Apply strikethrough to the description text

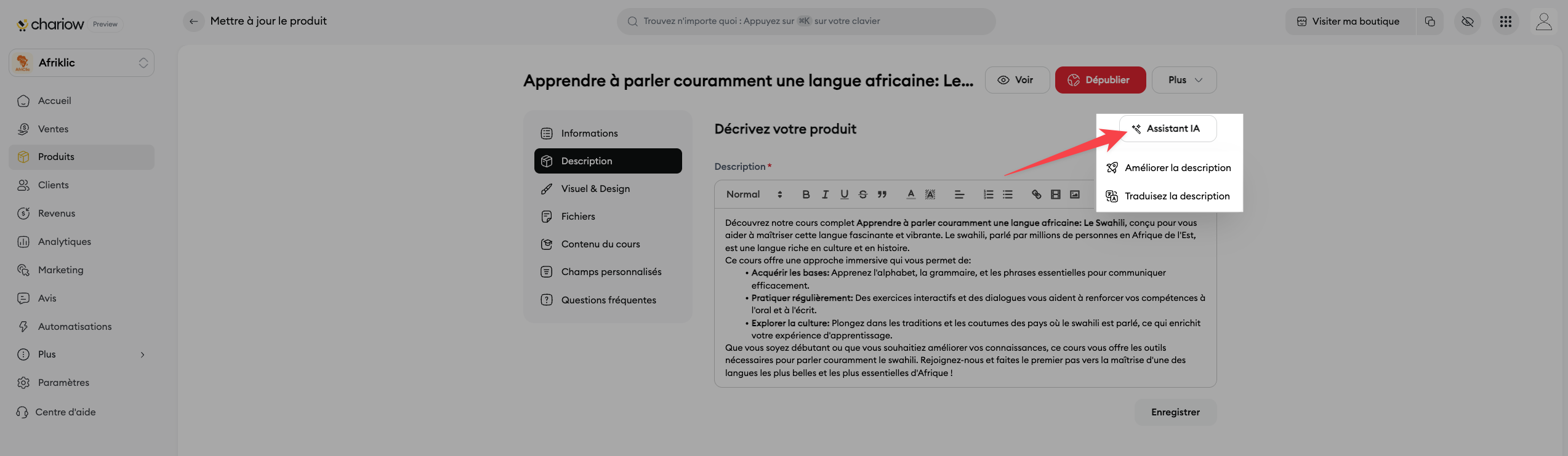863,194
